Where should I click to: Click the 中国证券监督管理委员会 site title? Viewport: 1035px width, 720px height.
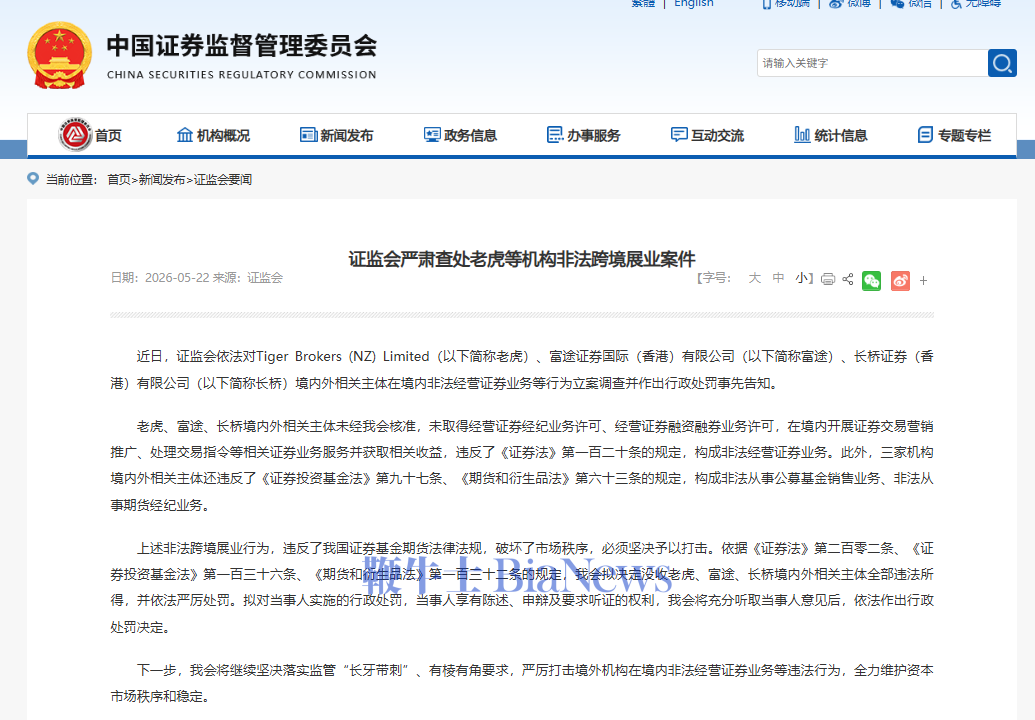242,46
